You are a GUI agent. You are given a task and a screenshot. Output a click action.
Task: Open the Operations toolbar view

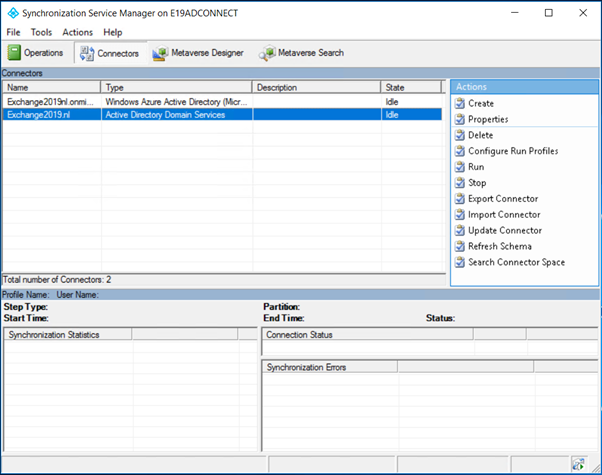point(37,52)
